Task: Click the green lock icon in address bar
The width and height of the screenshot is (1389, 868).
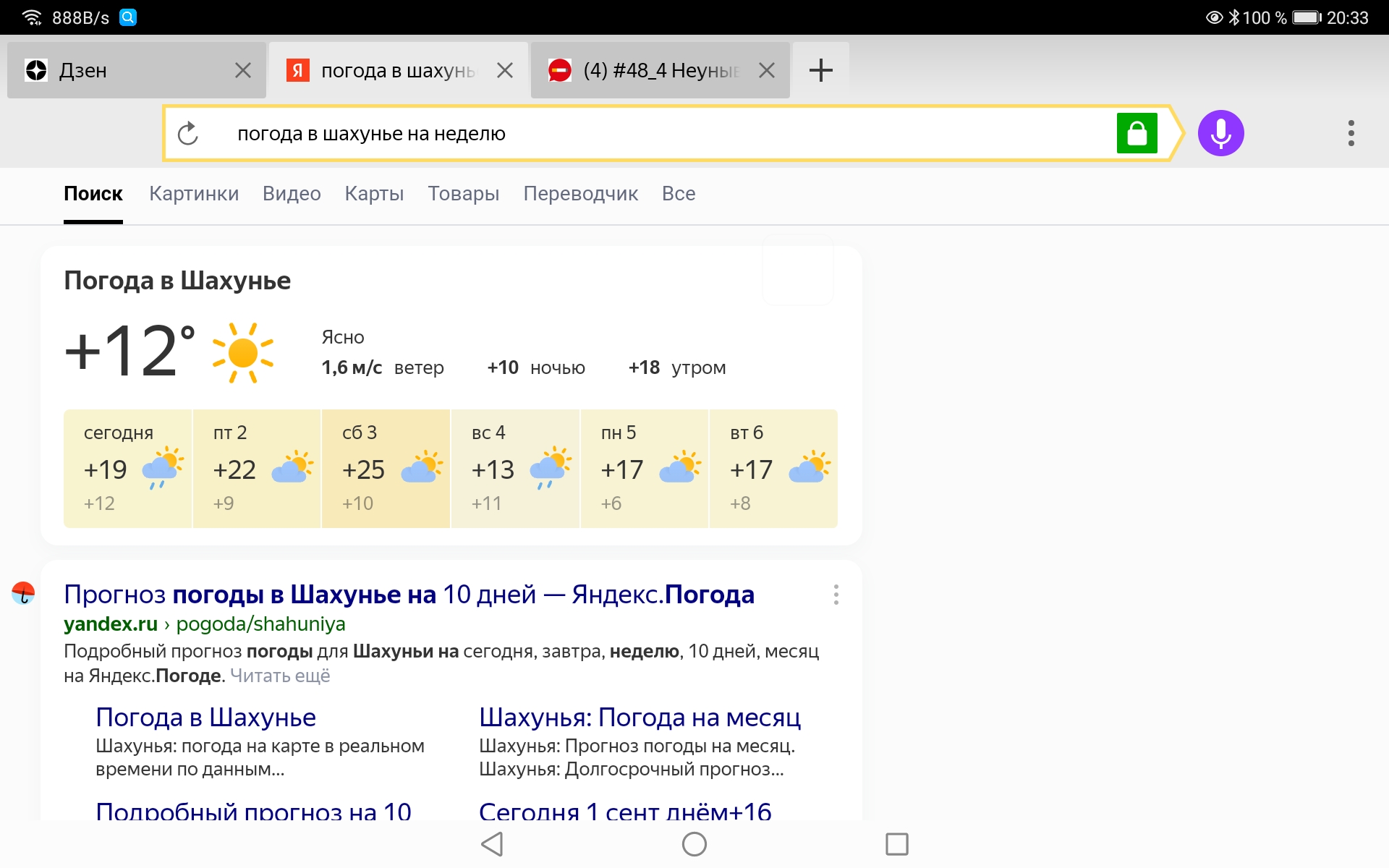Action: (1137, 133)
